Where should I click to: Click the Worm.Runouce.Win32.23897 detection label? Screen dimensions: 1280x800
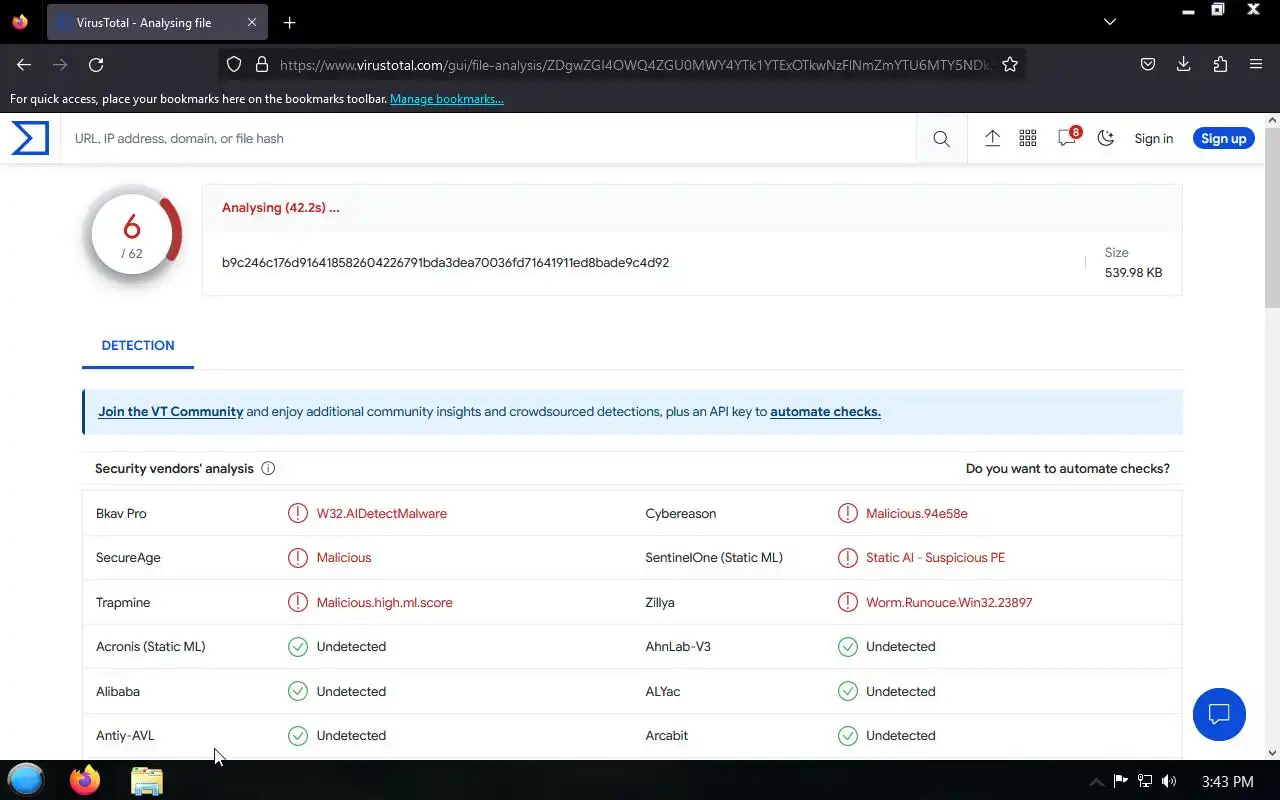(x=949, y=602)
